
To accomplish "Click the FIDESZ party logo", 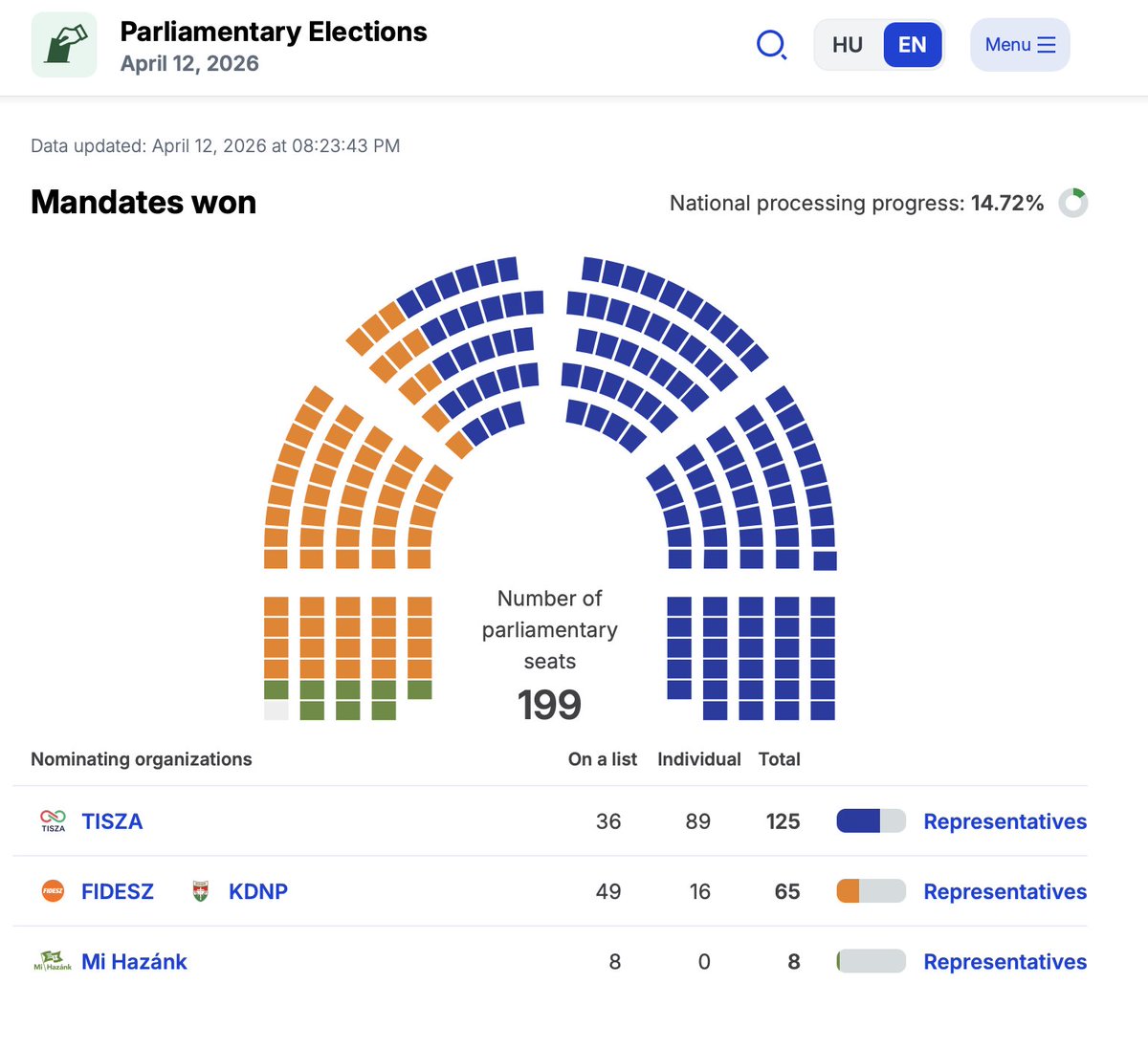I will [x=52, y=890].
